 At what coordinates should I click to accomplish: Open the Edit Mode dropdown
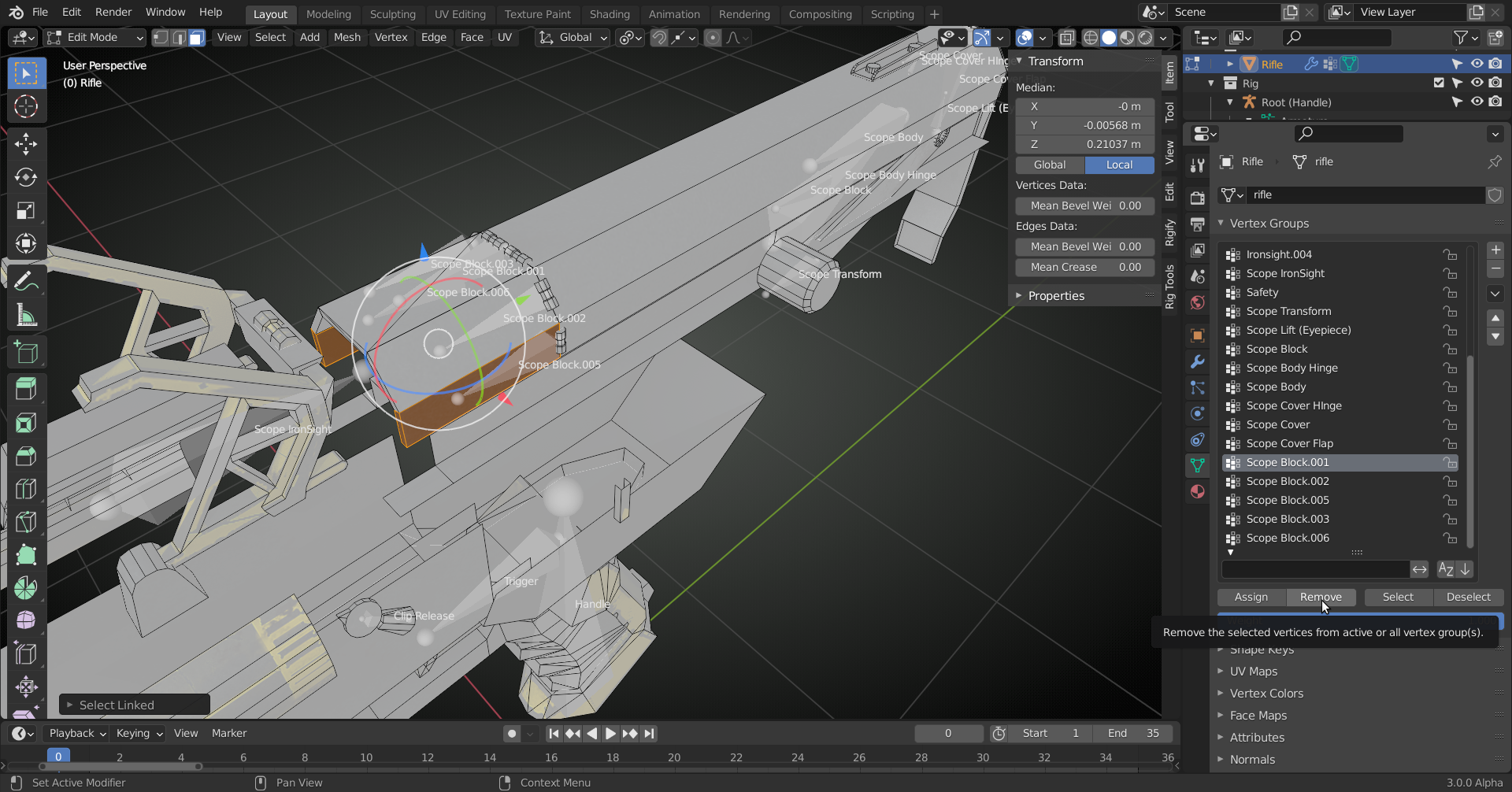[94, 38]
